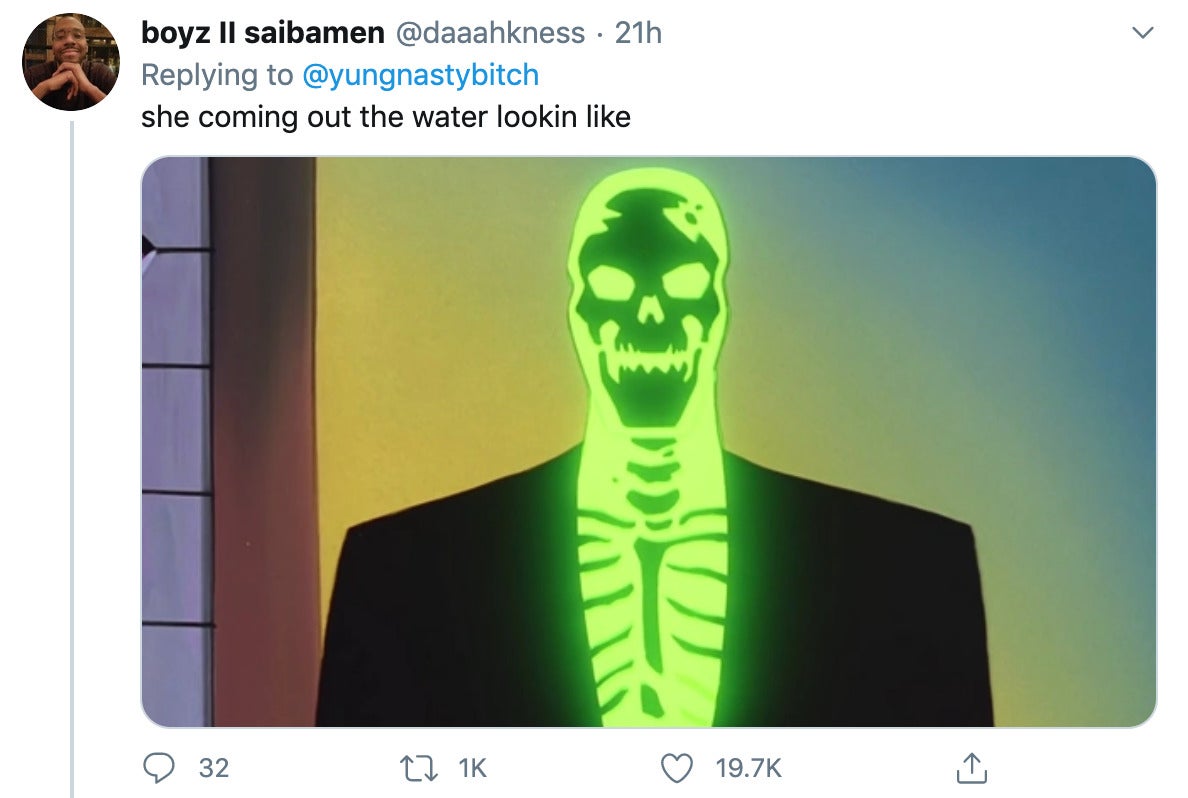Click the 1K retweets count

pyautogui.click(x=472, y=768)
